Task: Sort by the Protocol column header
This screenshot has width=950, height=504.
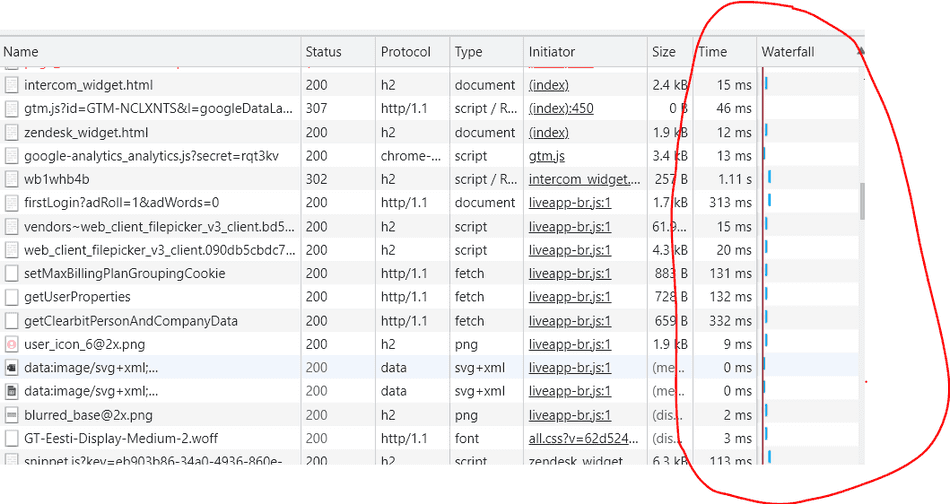Action: pyautogui.click(x=413, y=51)
